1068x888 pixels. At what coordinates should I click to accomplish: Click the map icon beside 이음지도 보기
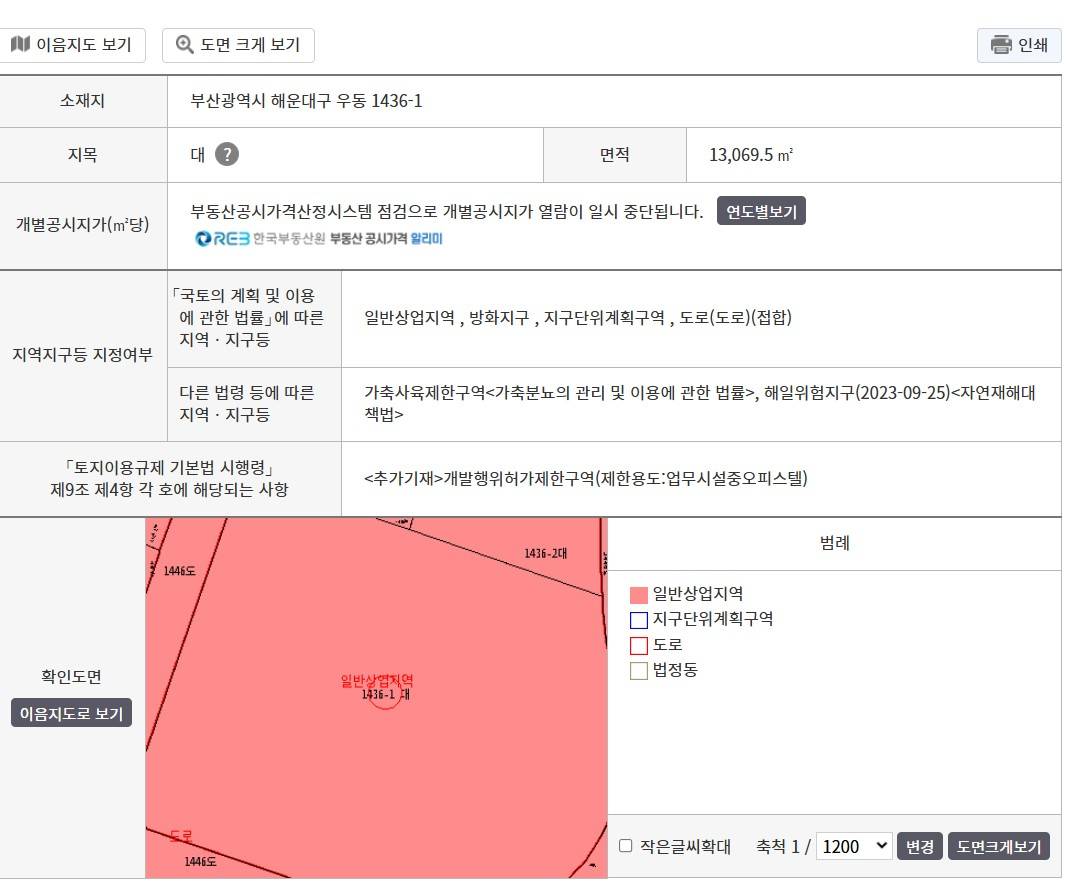pos(20,44)
